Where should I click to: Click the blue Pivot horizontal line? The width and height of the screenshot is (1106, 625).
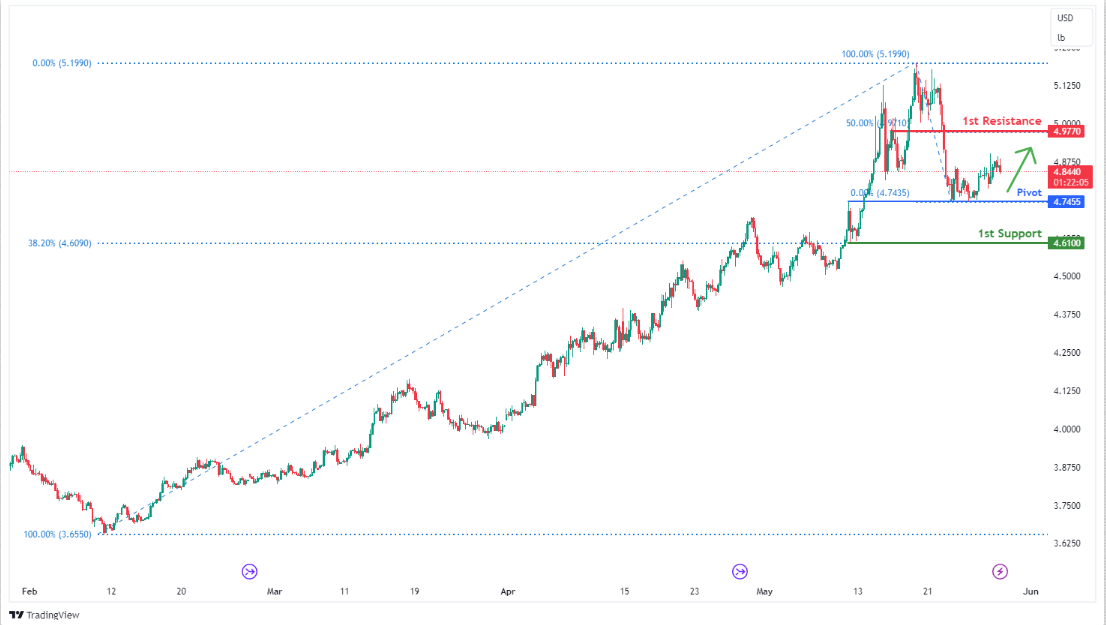coord(948,202)
